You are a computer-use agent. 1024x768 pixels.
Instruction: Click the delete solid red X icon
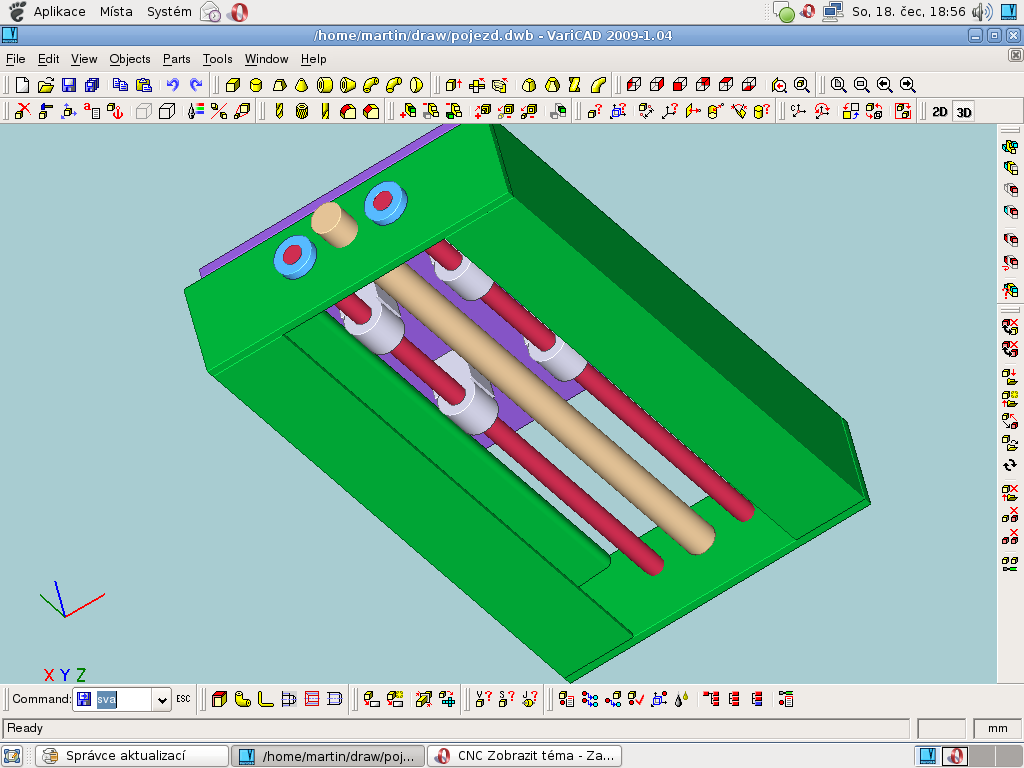(x=22, y=111)
